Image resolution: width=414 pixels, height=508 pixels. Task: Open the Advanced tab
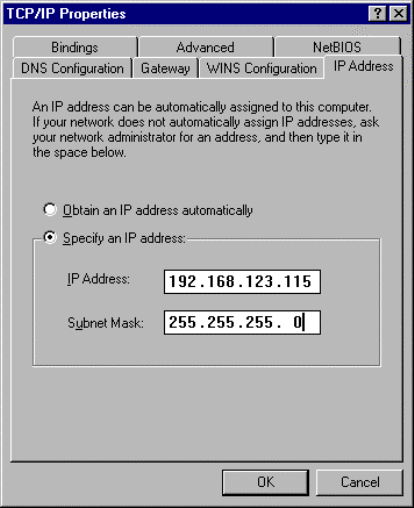(x=205, y=47)
